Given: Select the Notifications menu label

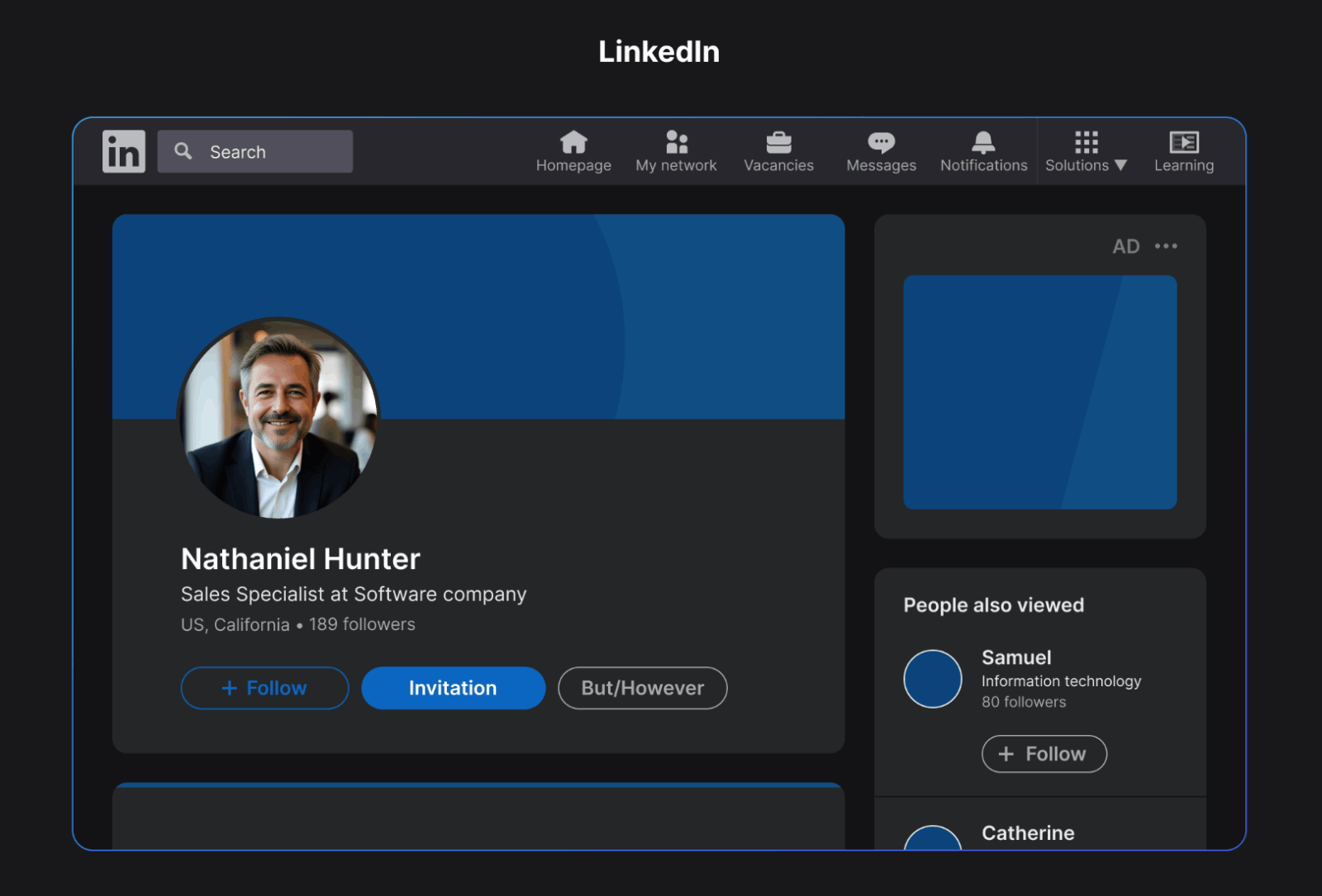Looking at the screenshot, I should pos(984,165).
